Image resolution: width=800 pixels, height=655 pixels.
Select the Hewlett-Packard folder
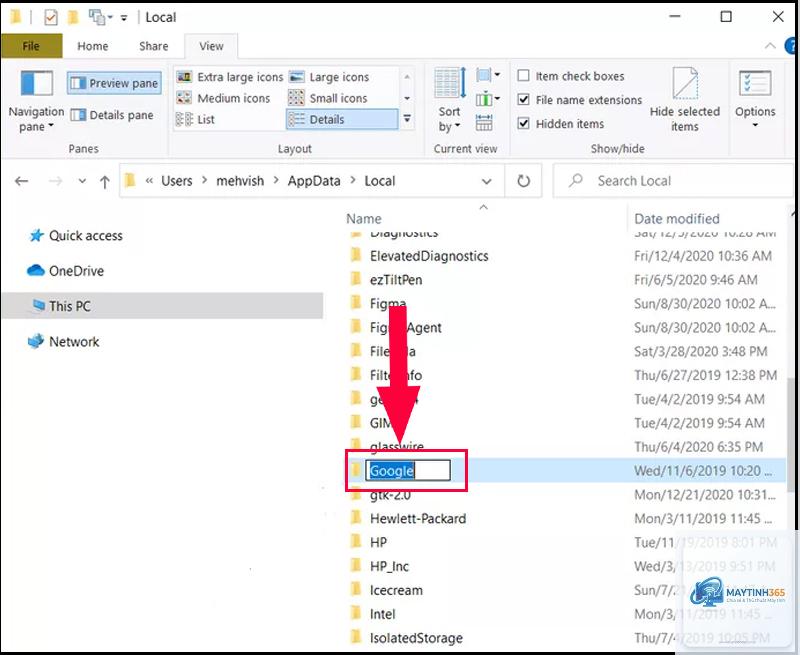(418, 518)
